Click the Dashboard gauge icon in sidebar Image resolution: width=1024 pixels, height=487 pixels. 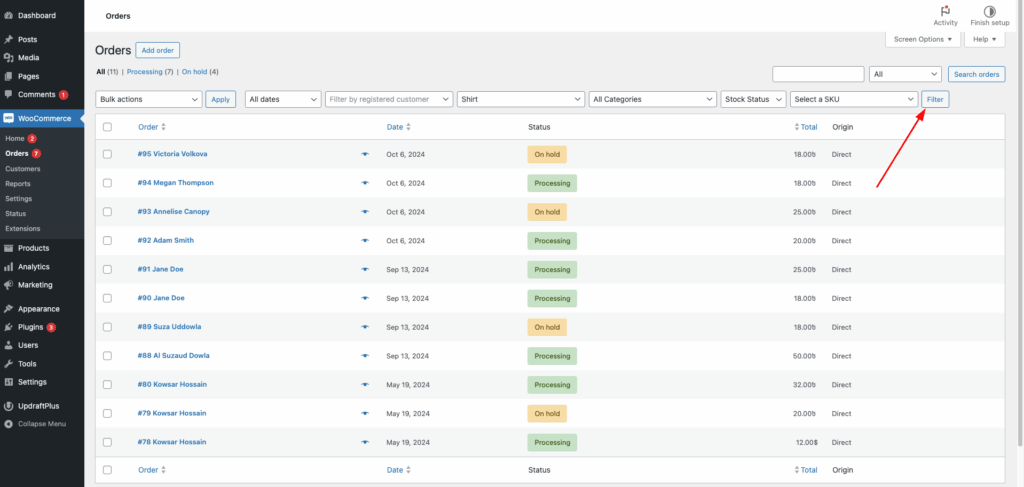click(8, 15)
